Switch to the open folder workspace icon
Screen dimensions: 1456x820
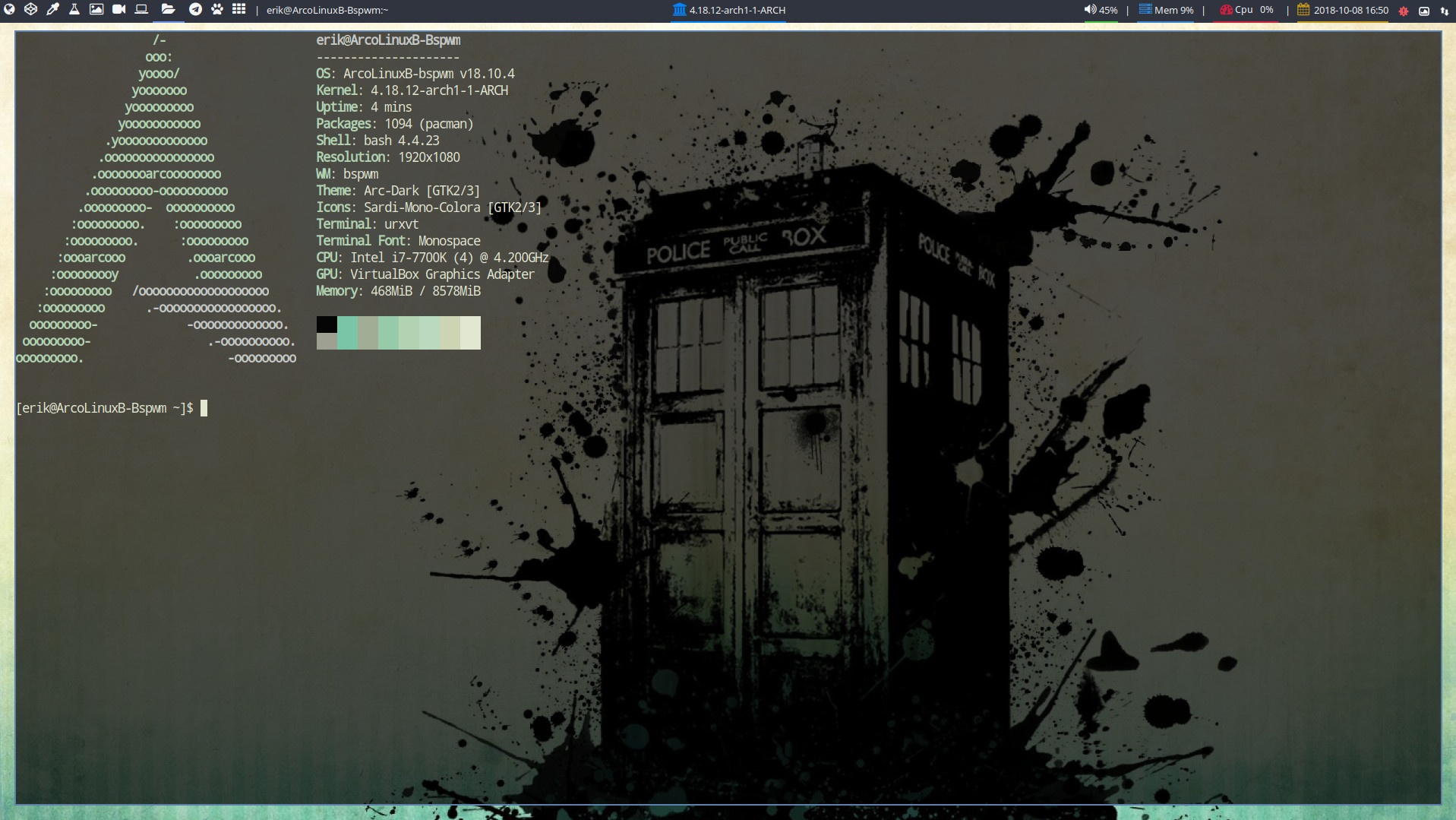[169, 10]
